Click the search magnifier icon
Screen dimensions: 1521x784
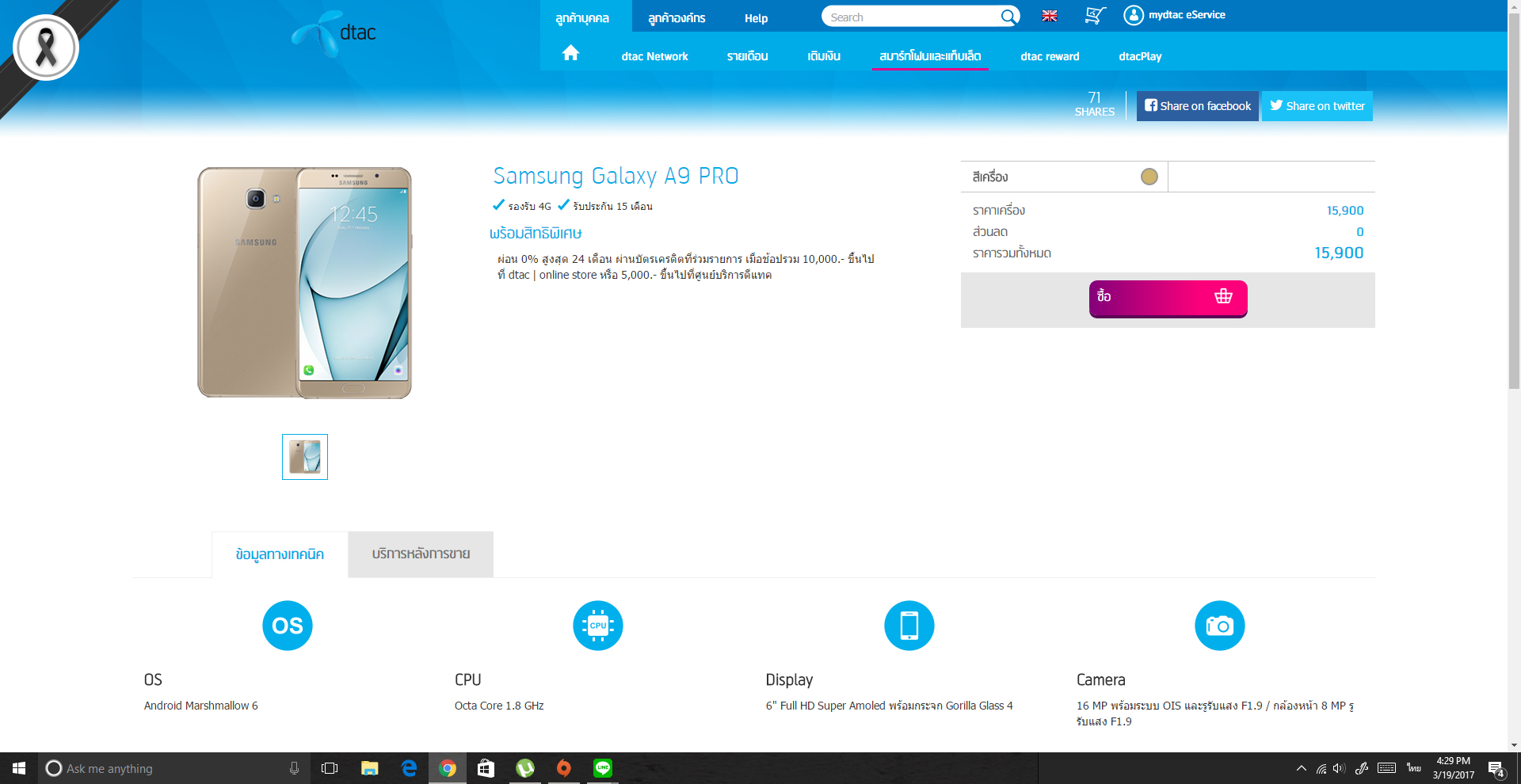point(1008,17)
